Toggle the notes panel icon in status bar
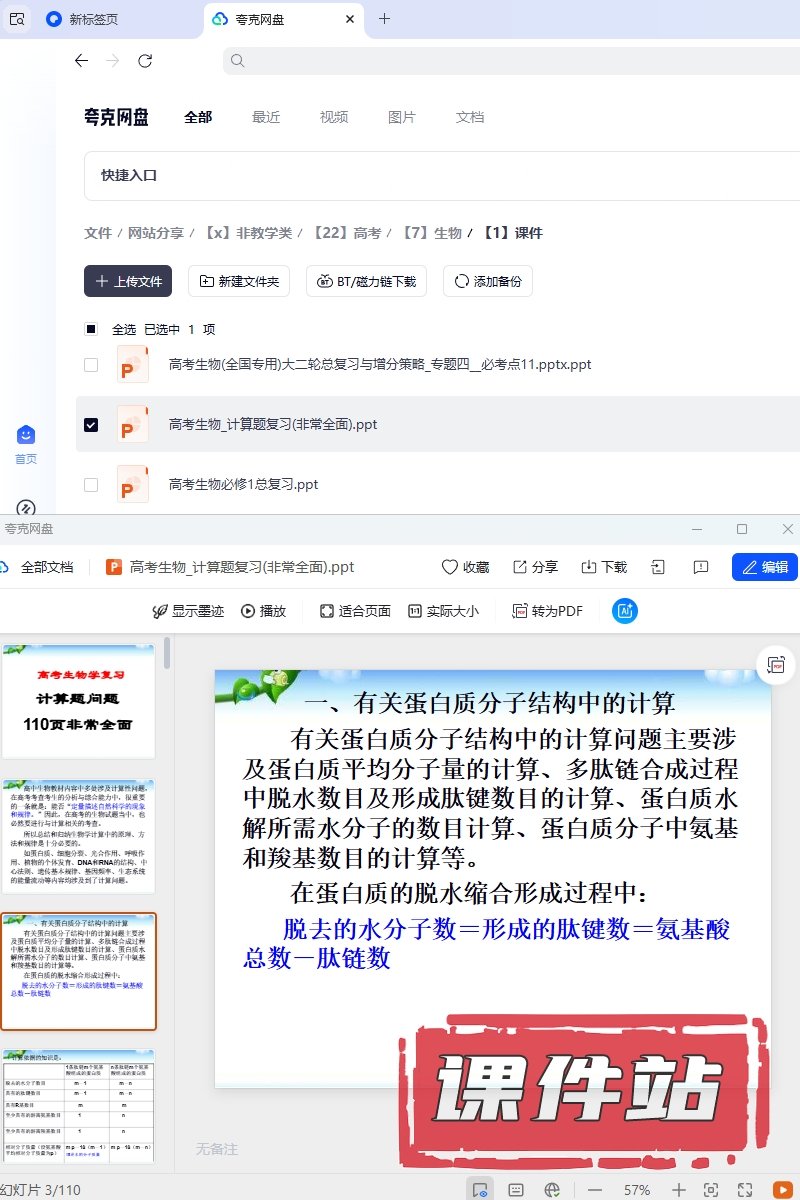 [516, 1190]
